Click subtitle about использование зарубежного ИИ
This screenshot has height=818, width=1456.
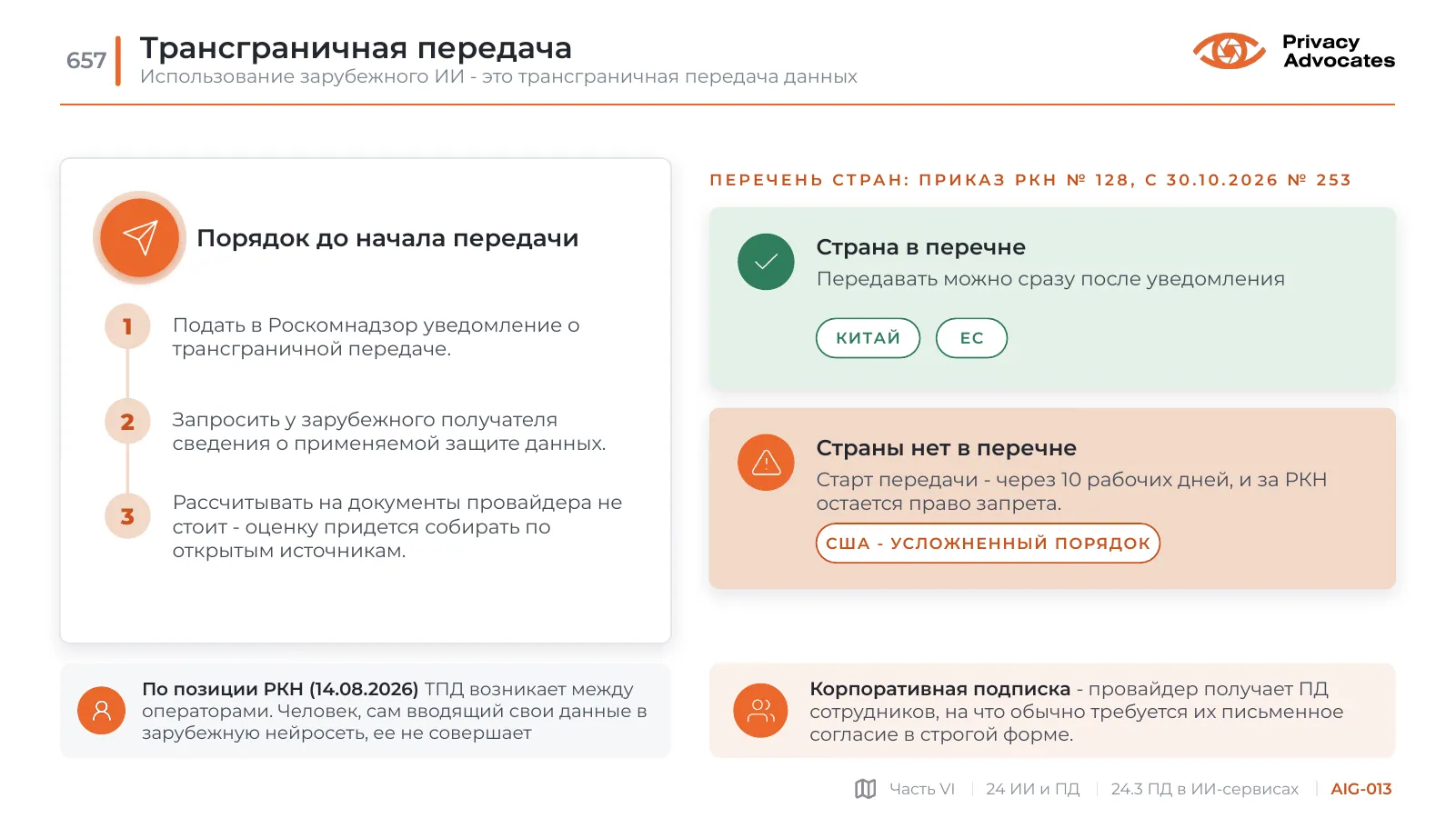click(498, 77)
